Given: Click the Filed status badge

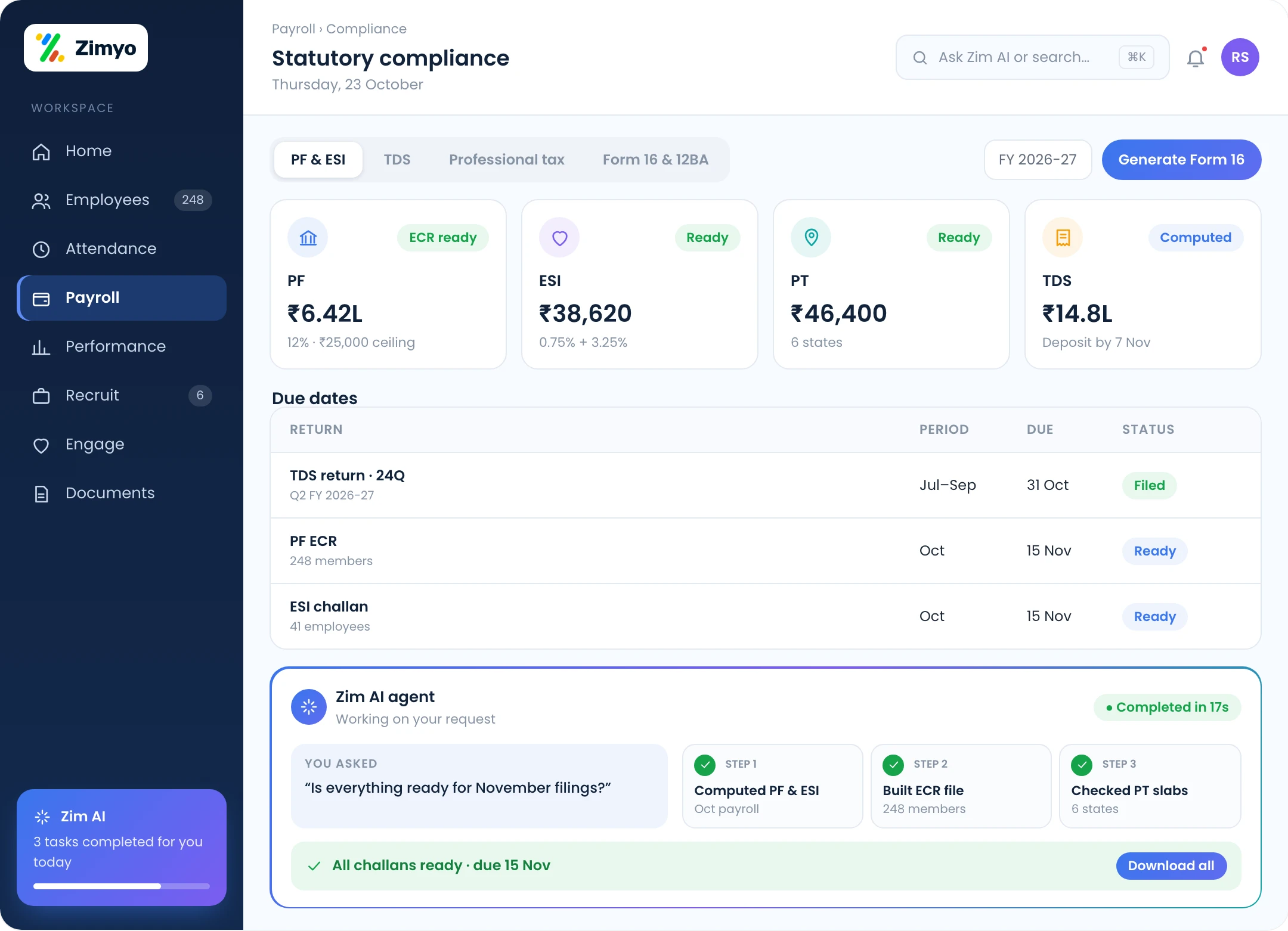Looking at the screenshot, I should (1149, 485).
